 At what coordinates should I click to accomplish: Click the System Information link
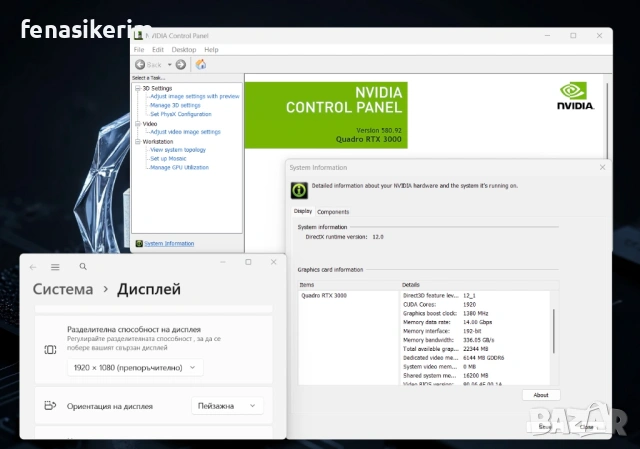coord(169,243)
